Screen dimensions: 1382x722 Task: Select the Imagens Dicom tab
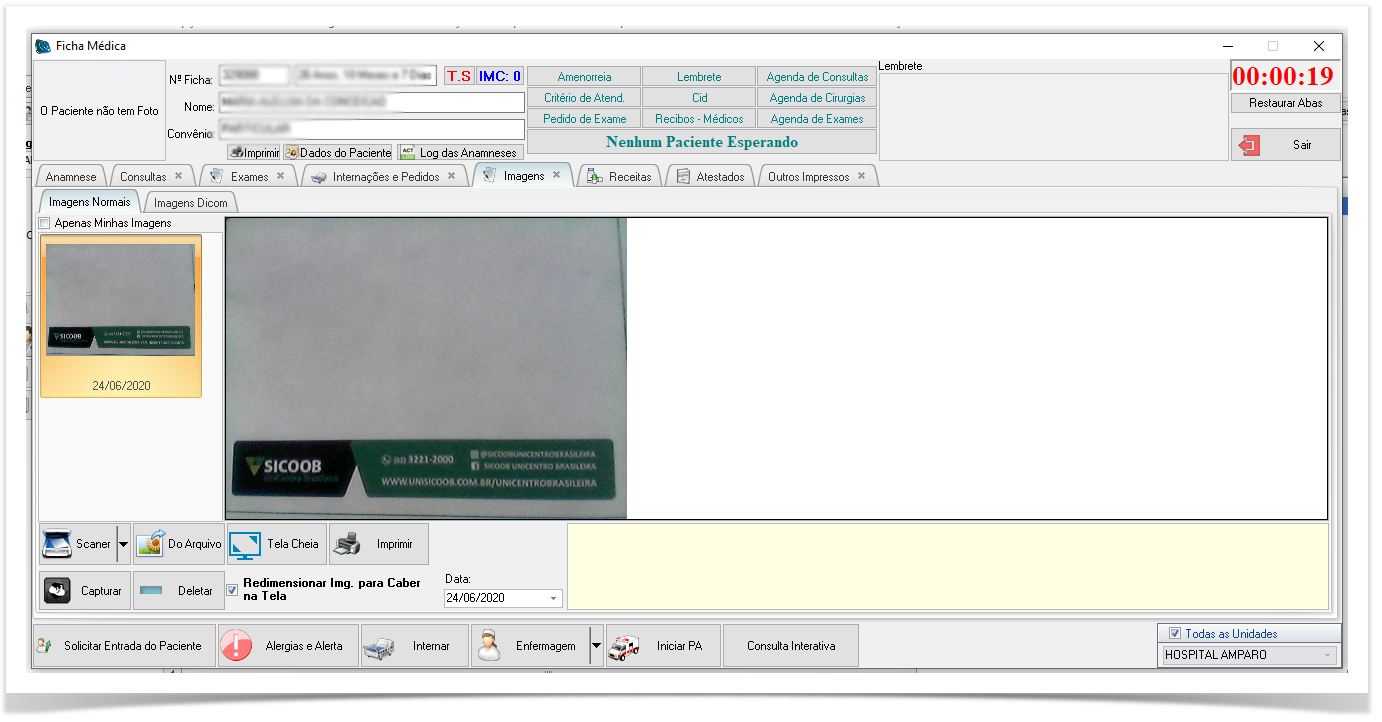click(x=190, y=203)
